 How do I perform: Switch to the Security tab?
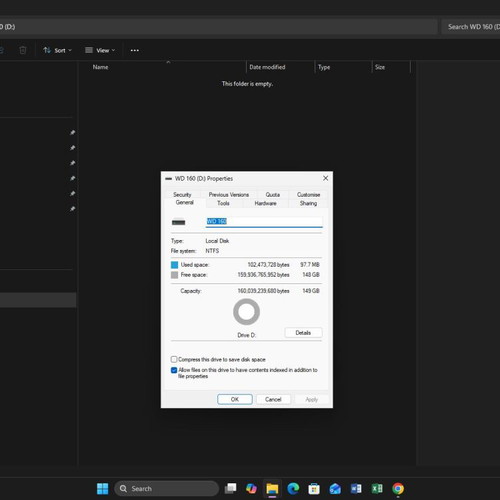tap(182, 194)
